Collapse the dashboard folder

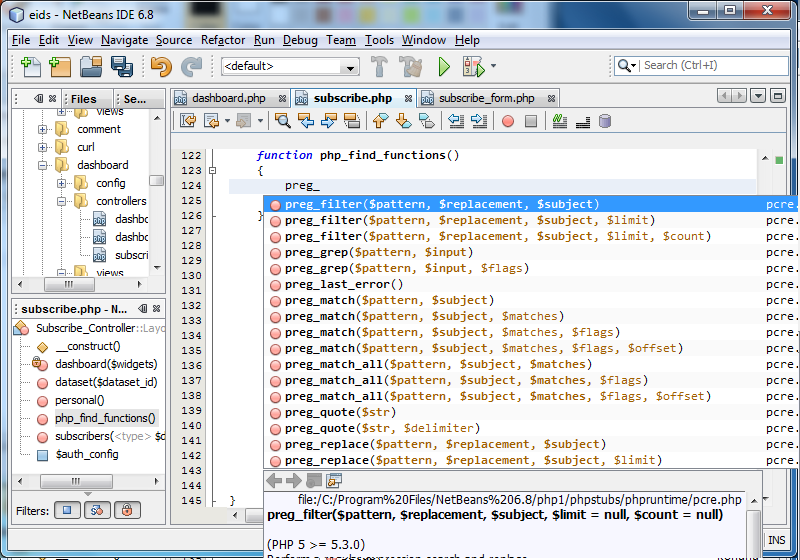tap(43, 165)
